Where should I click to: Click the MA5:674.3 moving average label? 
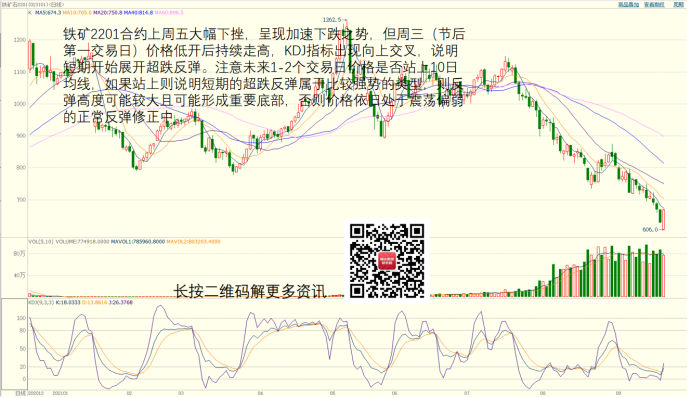coord(48,13)
